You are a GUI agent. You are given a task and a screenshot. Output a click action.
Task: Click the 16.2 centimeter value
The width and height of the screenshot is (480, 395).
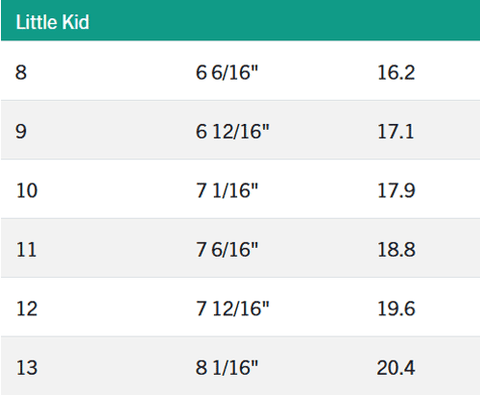pyautogui.click(x=396, y=72)
